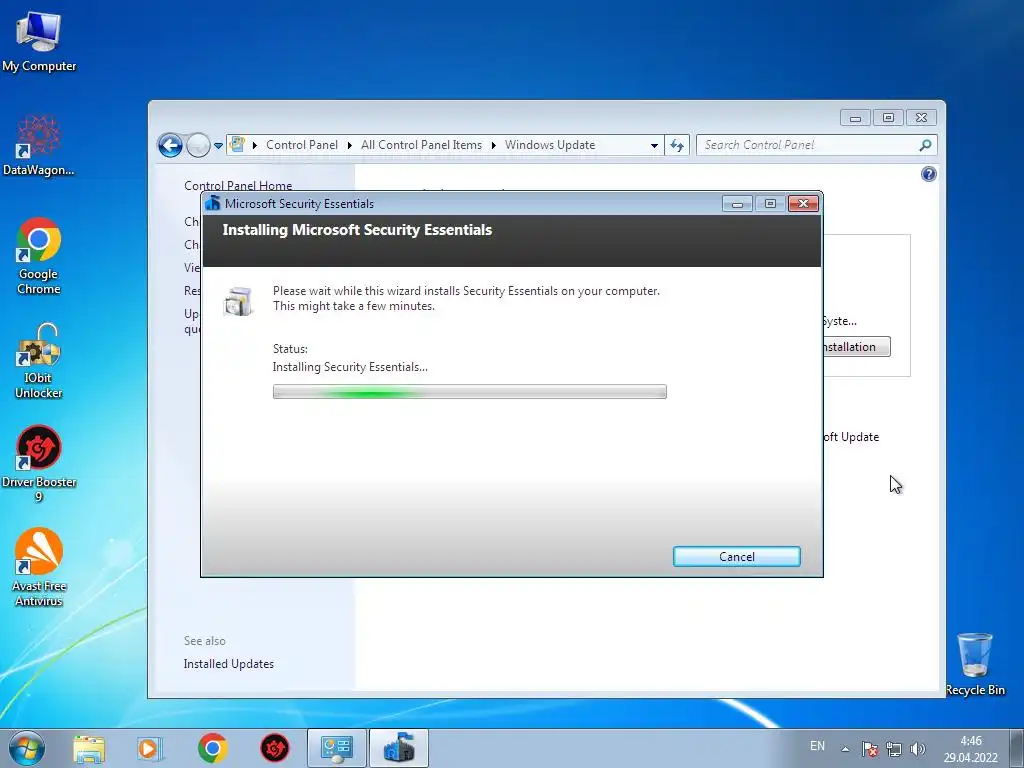Launch Chrome from the taskbar

pos(212,748)
